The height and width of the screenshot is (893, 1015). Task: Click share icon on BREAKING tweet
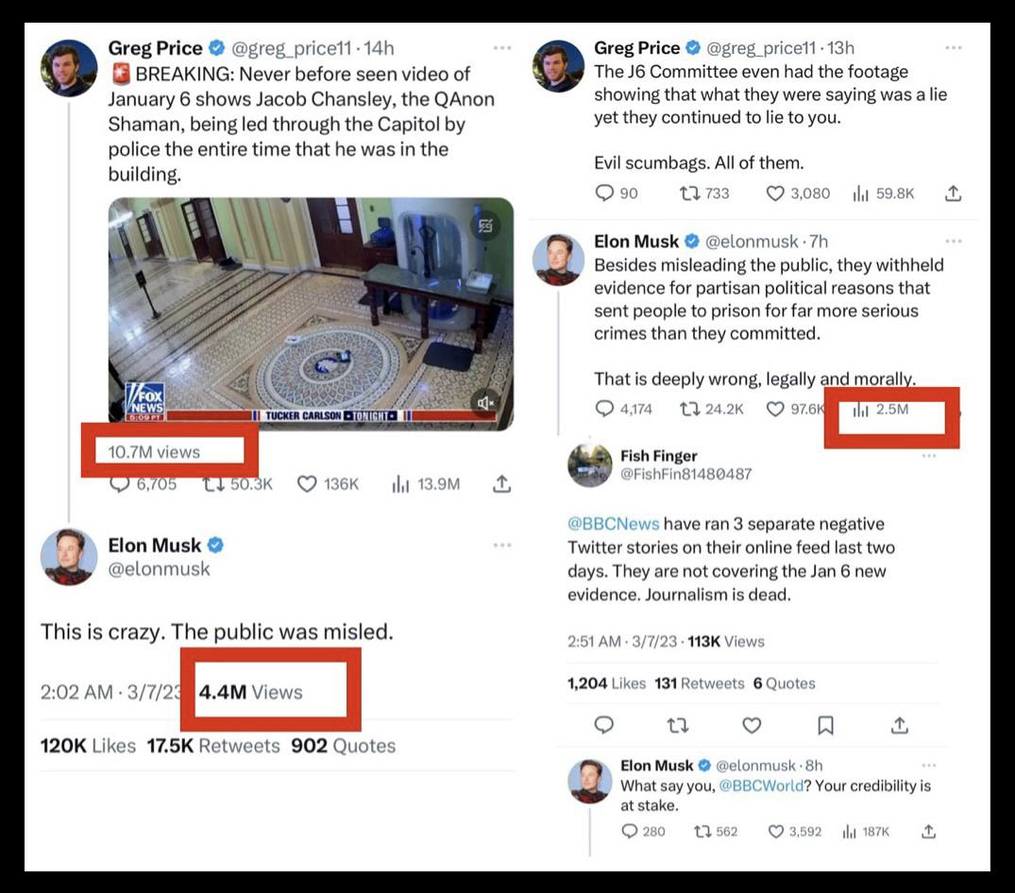click(502, 484)
